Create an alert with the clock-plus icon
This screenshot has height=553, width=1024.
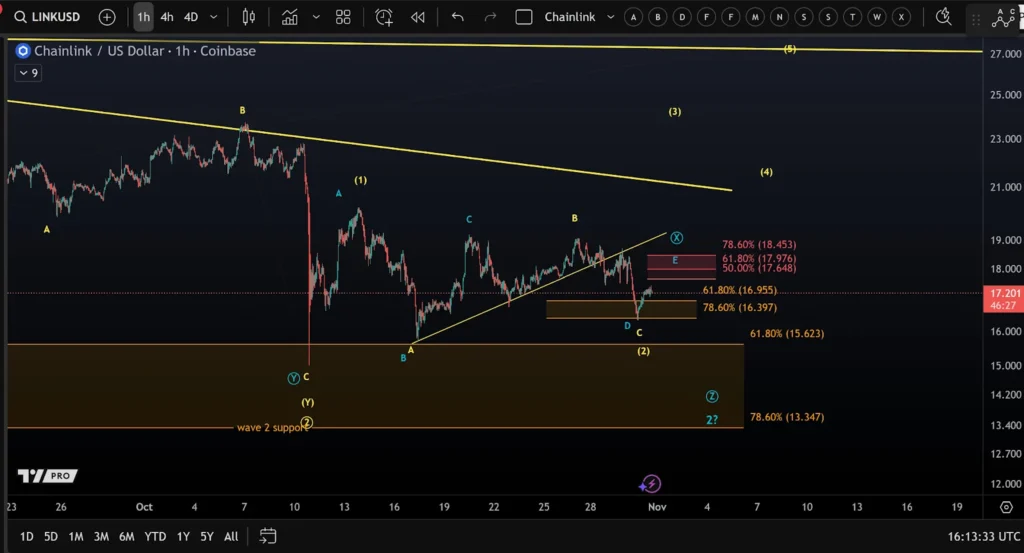(384, 17)
